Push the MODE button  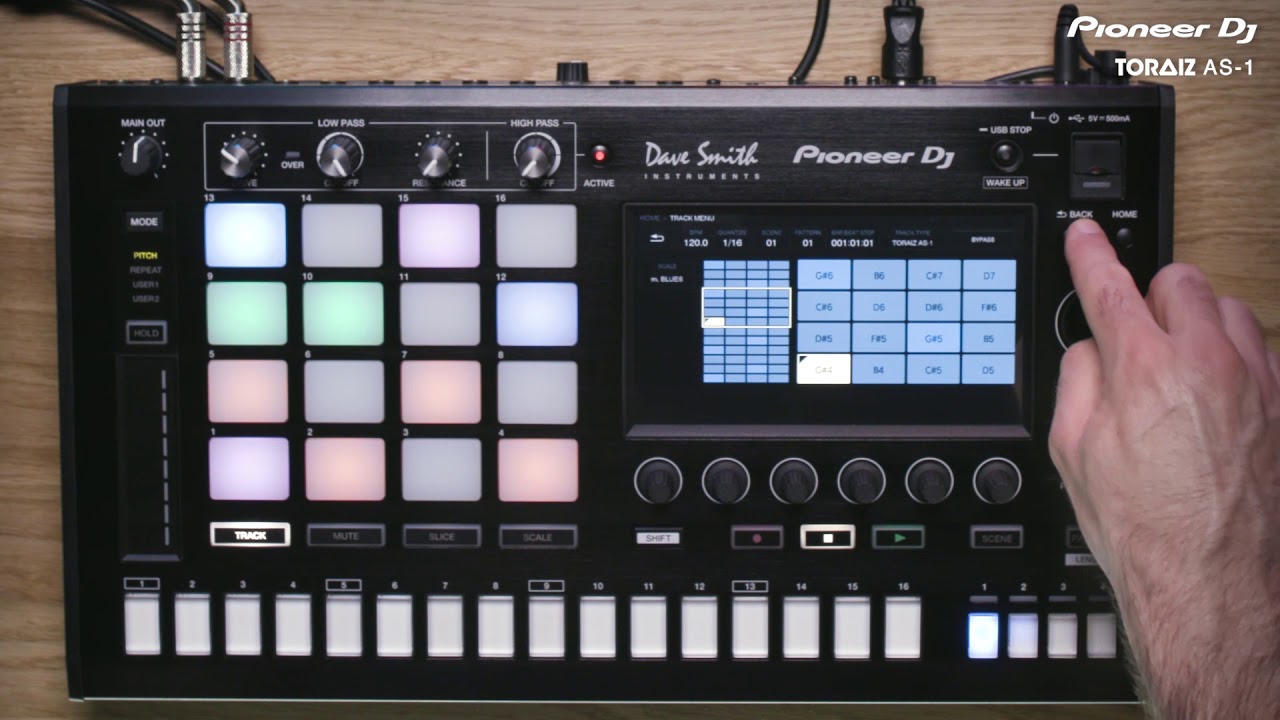(145, 222)
